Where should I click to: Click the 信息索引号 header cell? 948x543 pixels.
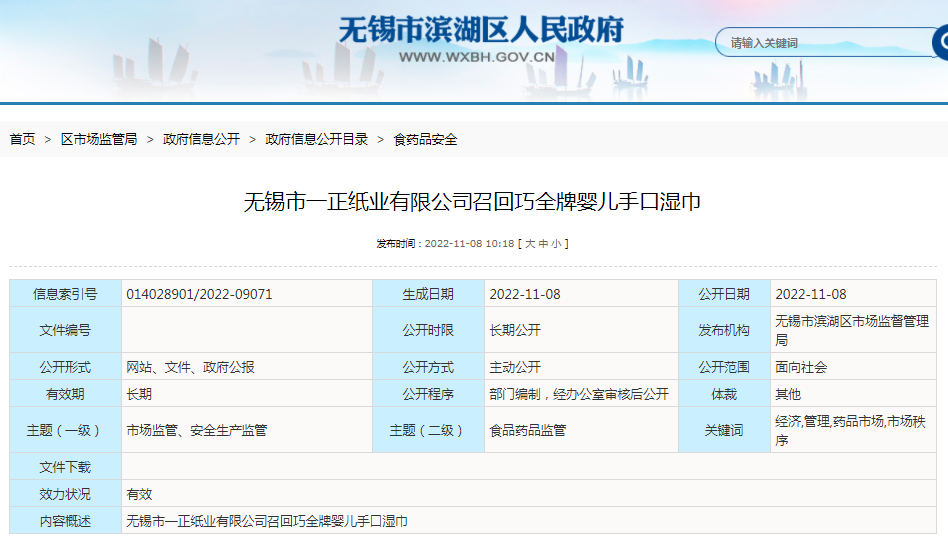tap(65, 294)
